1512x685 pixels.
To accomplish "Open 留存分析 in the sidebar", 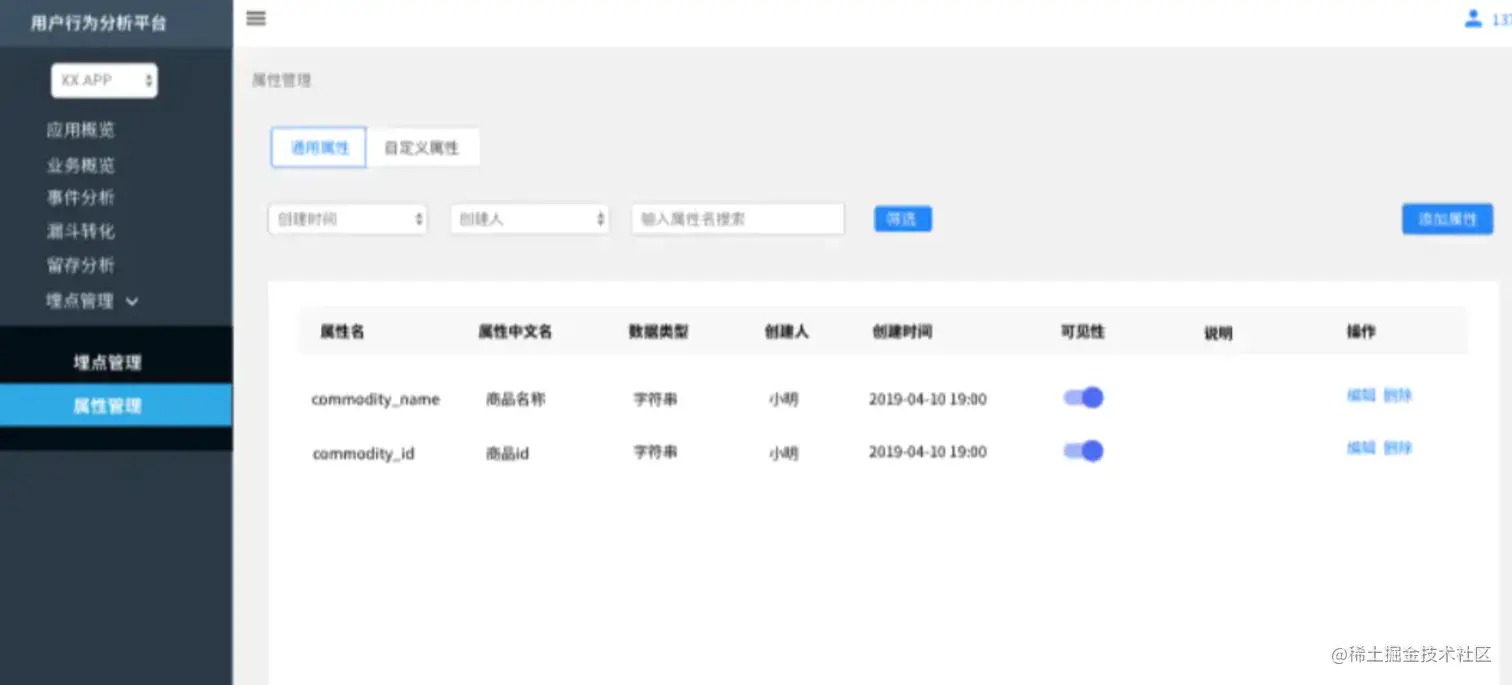I will pos(81,265).
